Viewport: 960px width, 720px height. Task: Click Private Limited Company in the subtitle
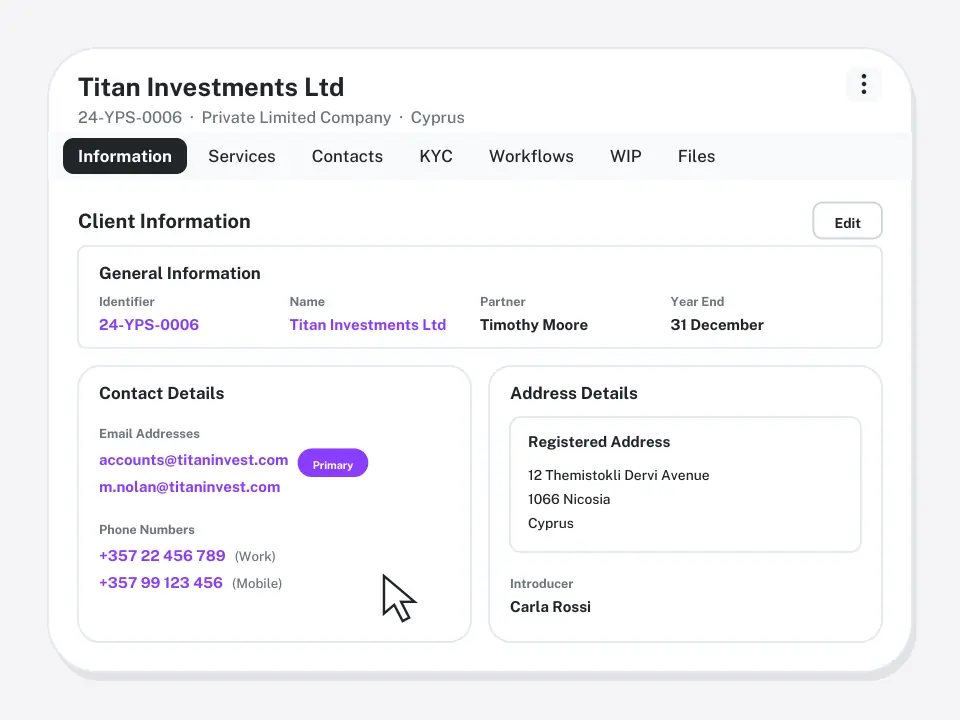[x=296, y=118]
